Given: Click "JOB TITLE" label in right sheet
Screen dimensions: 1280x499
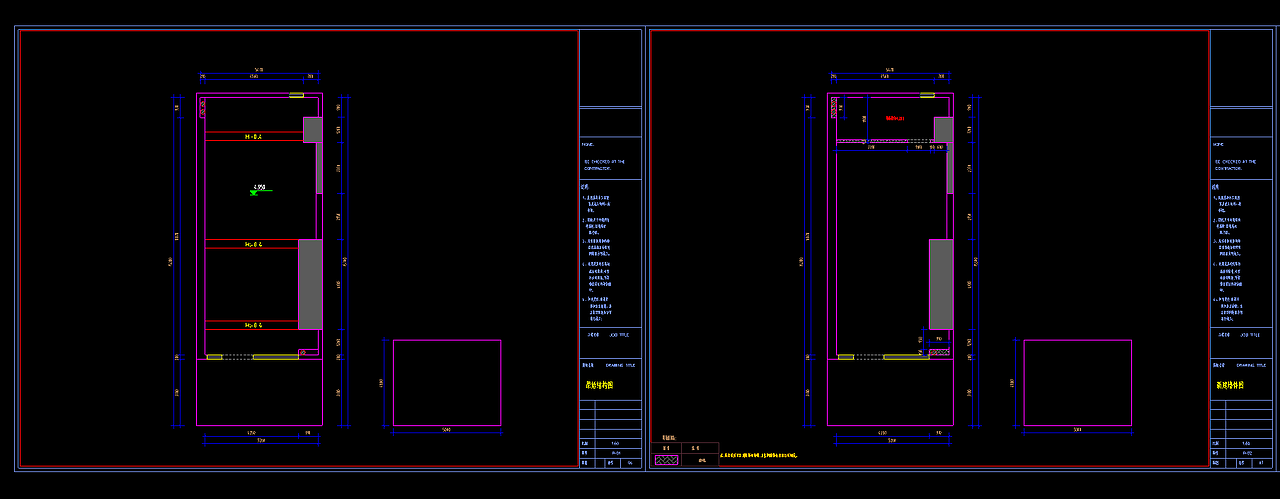Looking at the screenshot, I should pos(1250,335).
